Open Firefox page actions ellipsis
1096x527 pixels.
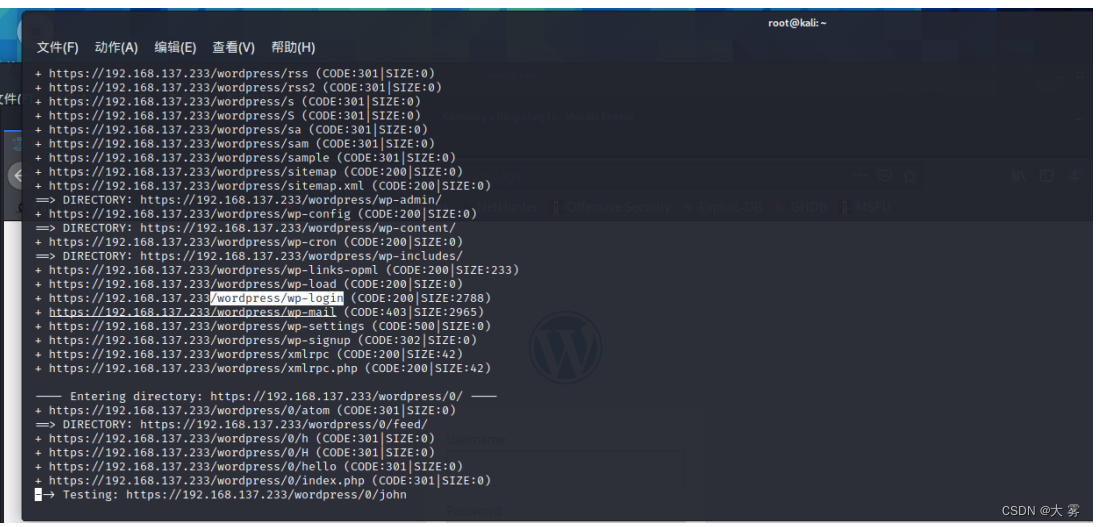860,175
